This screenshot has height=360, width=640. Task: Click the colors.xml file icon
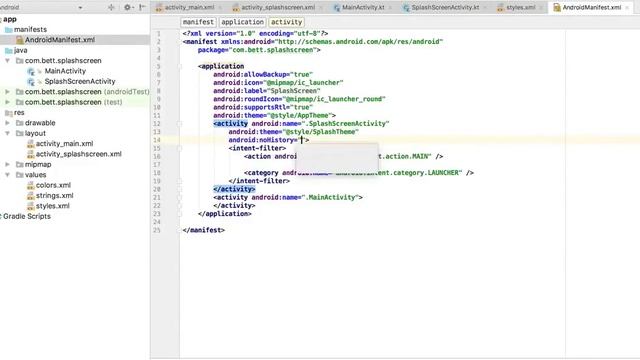[x=30, y=185]
